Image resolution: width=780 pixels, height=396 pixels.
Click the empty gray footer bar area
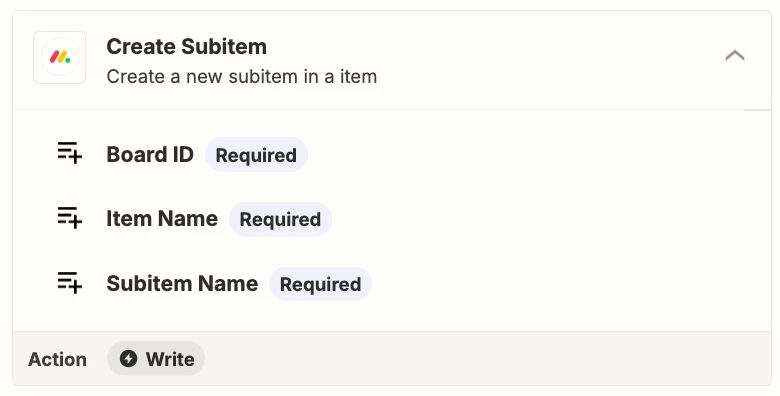pos(488,359)
